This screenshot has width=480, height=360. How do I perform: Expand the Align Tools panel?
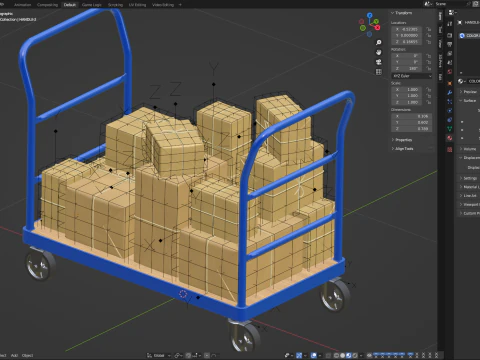(x=402, y=149)
